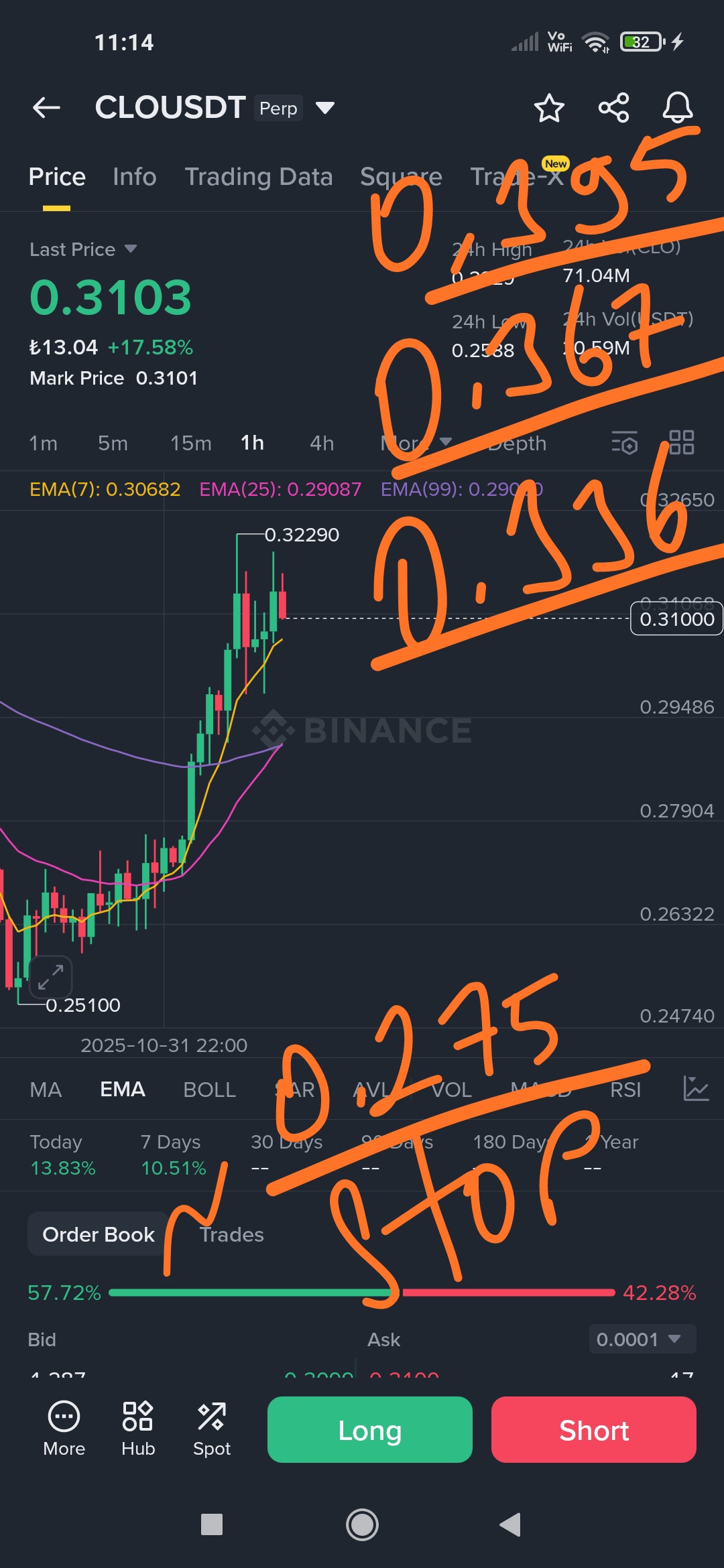Select the 4h timeframe
The image size is (724, 1568).
[322, 443]
